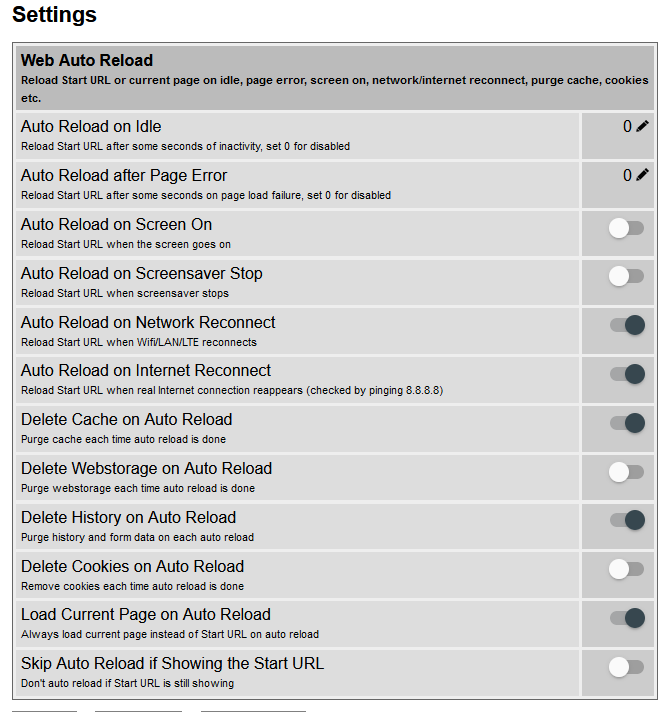Click the Auto Reload on Idle value 0
Screen dimensions: 666x712
pos(627,127)
